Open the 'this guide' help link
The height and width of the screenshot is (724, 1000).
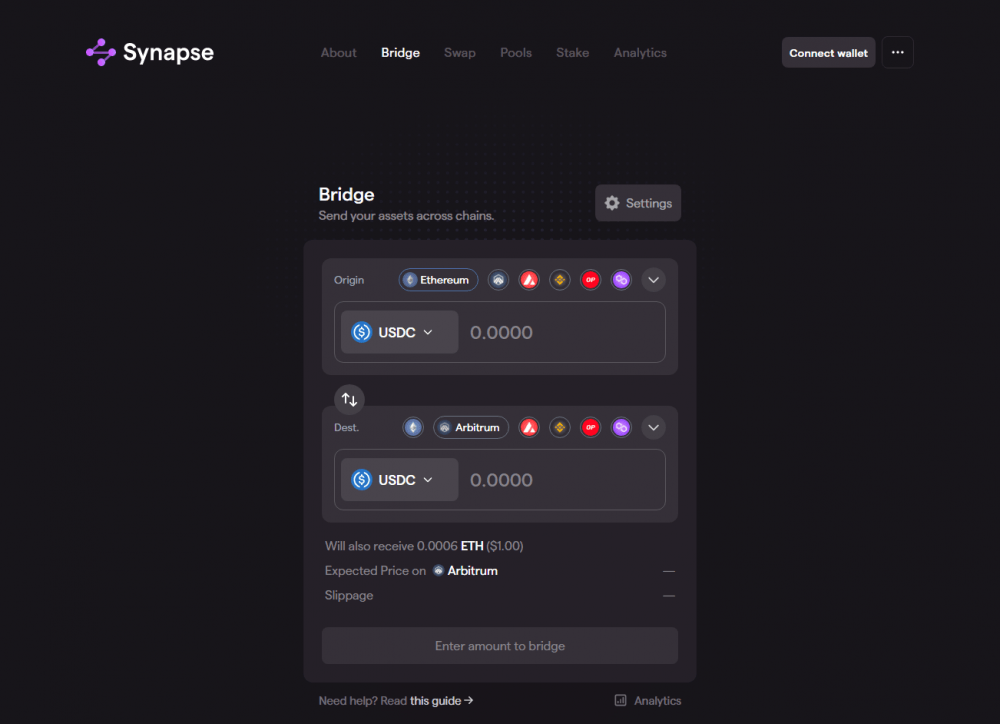(441, 700)
